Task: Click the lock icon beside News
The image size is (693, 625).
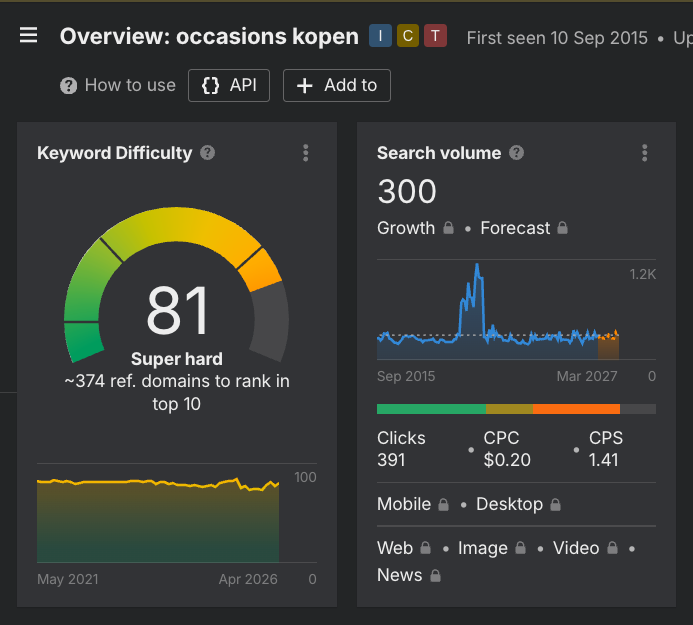Action: point(435,575)
